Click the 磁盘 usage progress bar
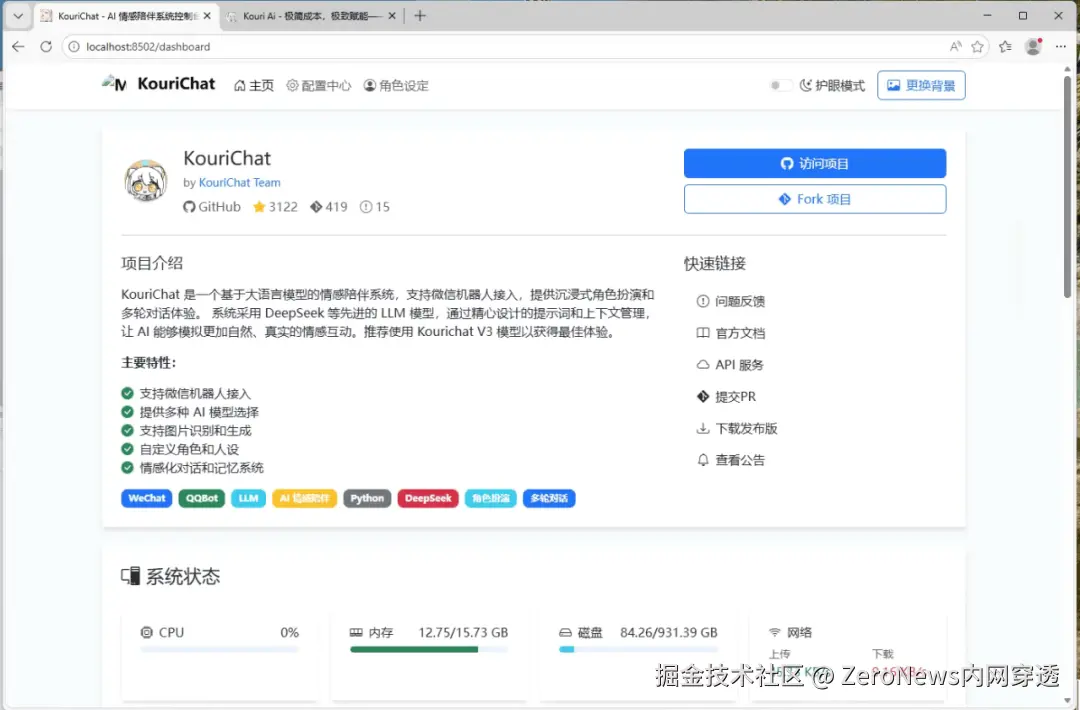The height and width of the screenshot is (710, 1080). point(638,649)
